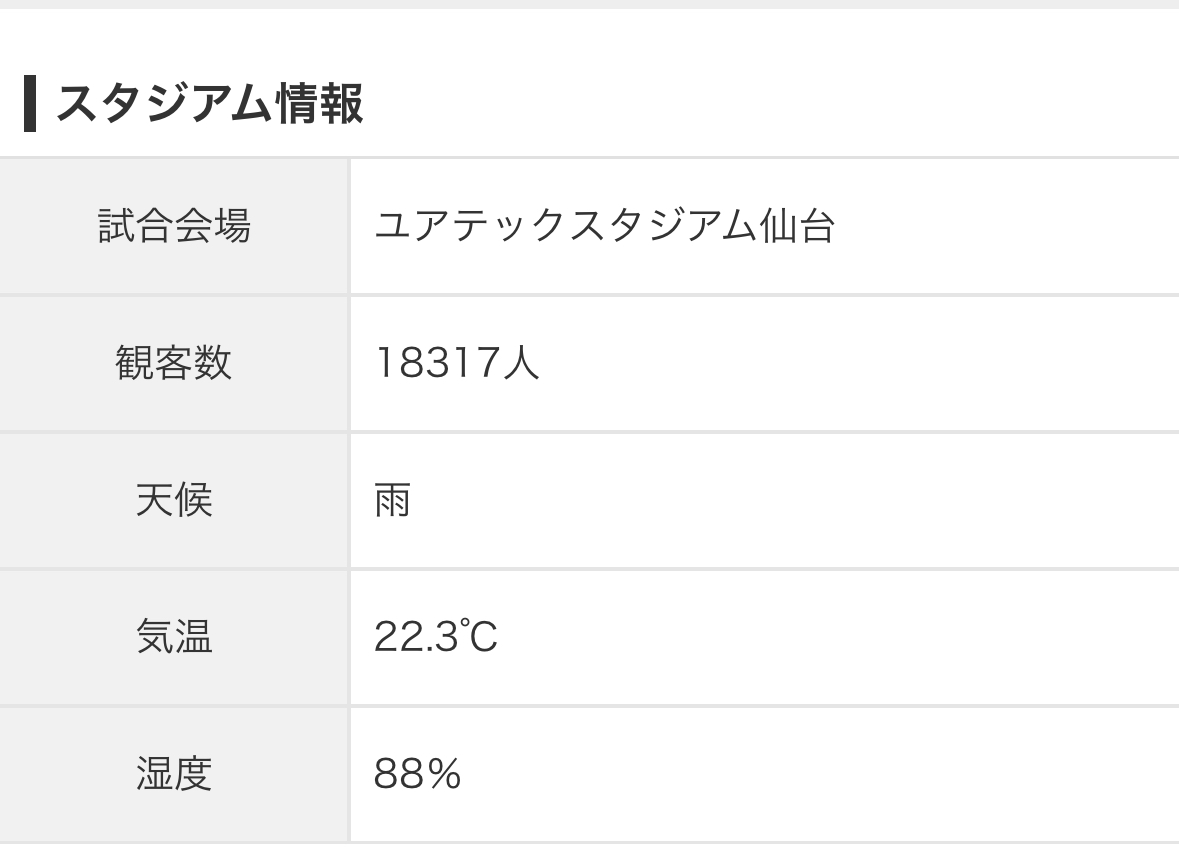1179x848 pixels.
Task: Select the 観客数 label cell
Action: (x=174, y=362)
